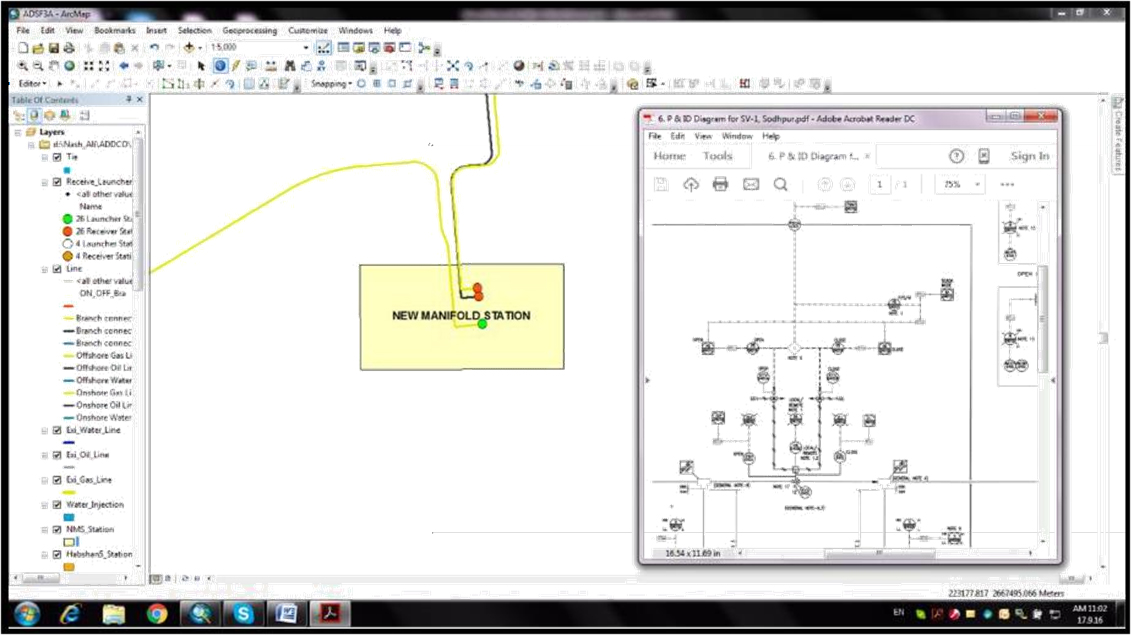Click the Sign In link in Acrobat
This screenshot has width=1131, height=635.
(x=1029, y=156)
